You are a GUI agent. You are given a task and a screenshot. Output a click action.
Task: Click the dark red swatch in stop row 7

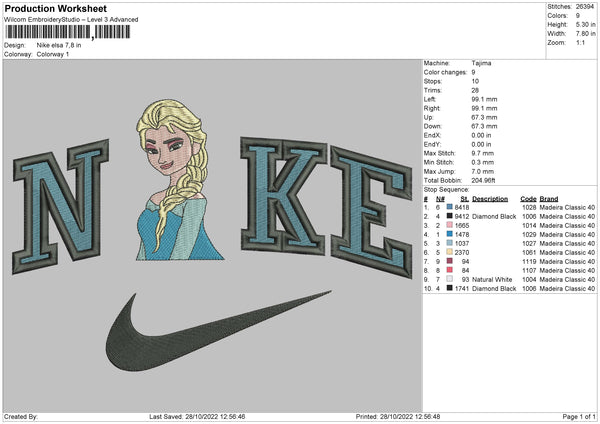pos(450,261)
